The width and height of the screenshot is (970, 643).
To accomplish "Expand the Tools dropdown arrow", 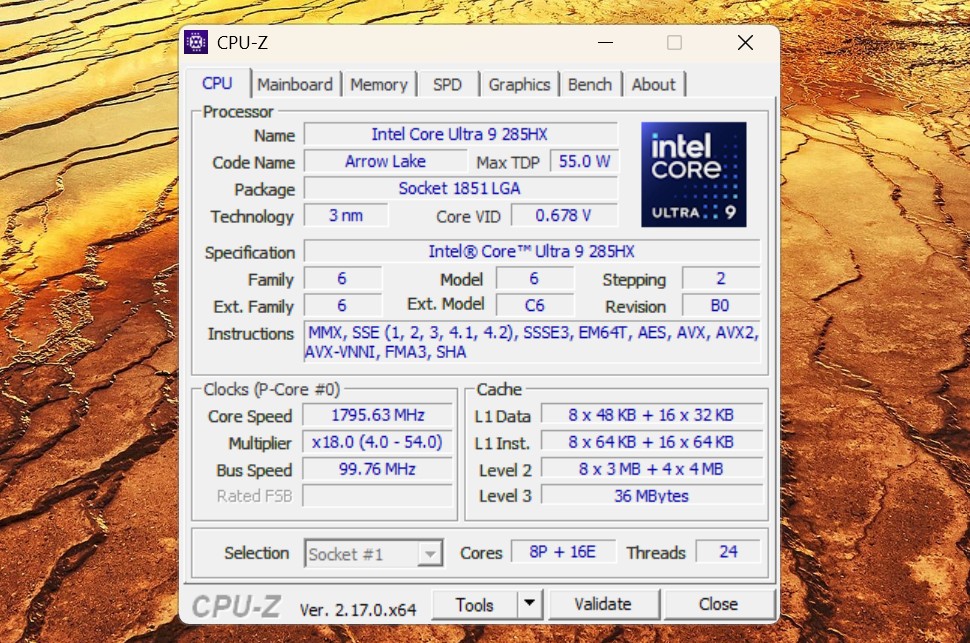I will click(530, 605).
